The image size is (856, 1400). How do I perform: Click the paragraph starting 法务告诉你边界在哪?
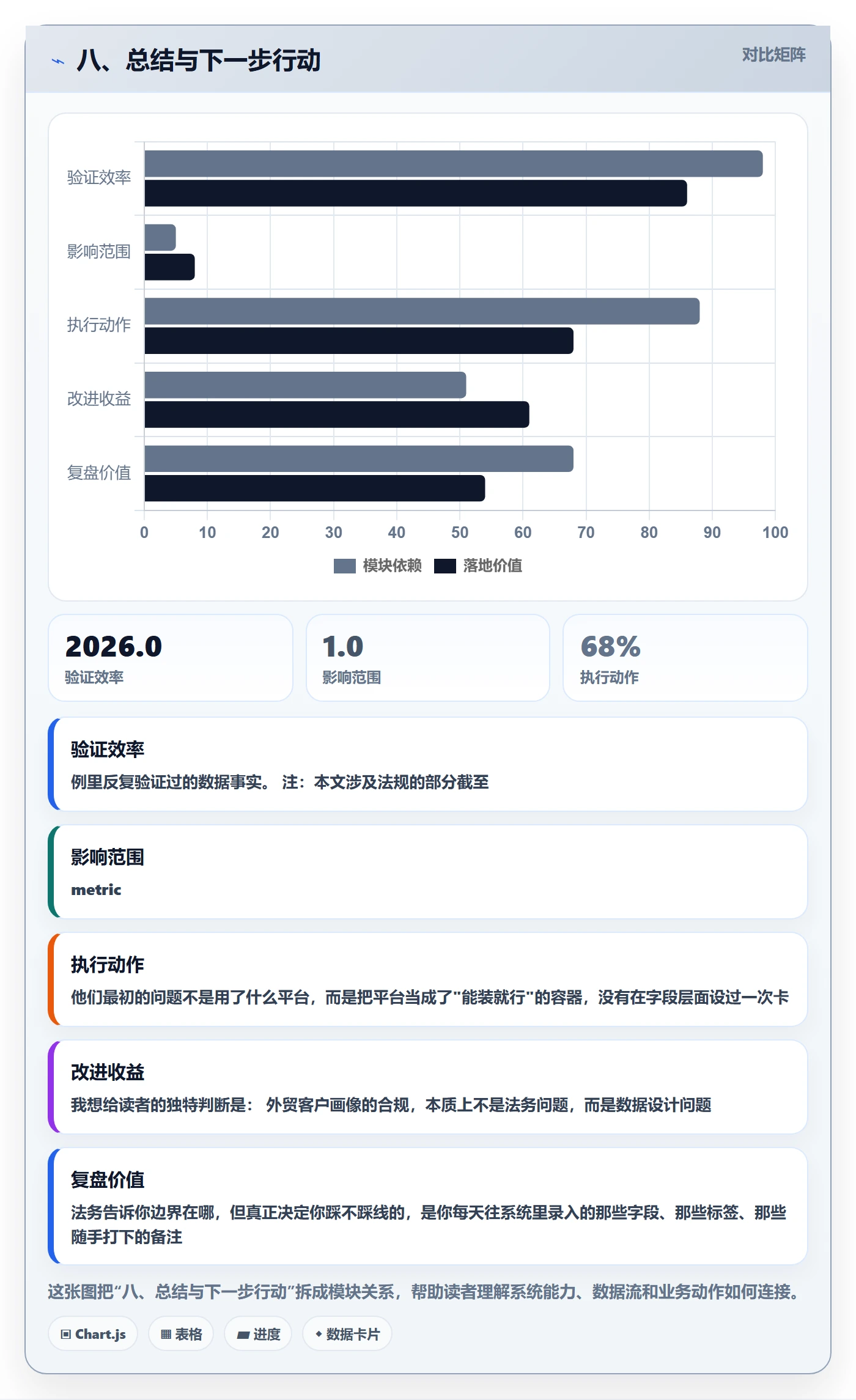429,1225
